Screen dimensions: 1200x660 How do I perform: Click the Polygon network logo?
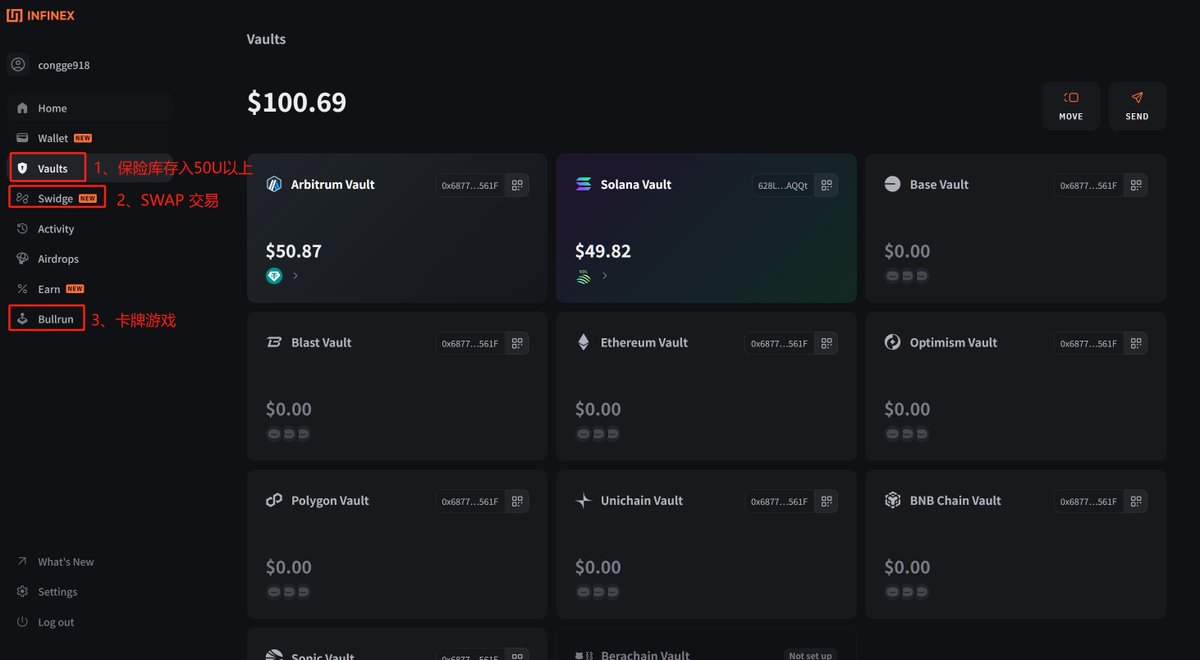274,500
